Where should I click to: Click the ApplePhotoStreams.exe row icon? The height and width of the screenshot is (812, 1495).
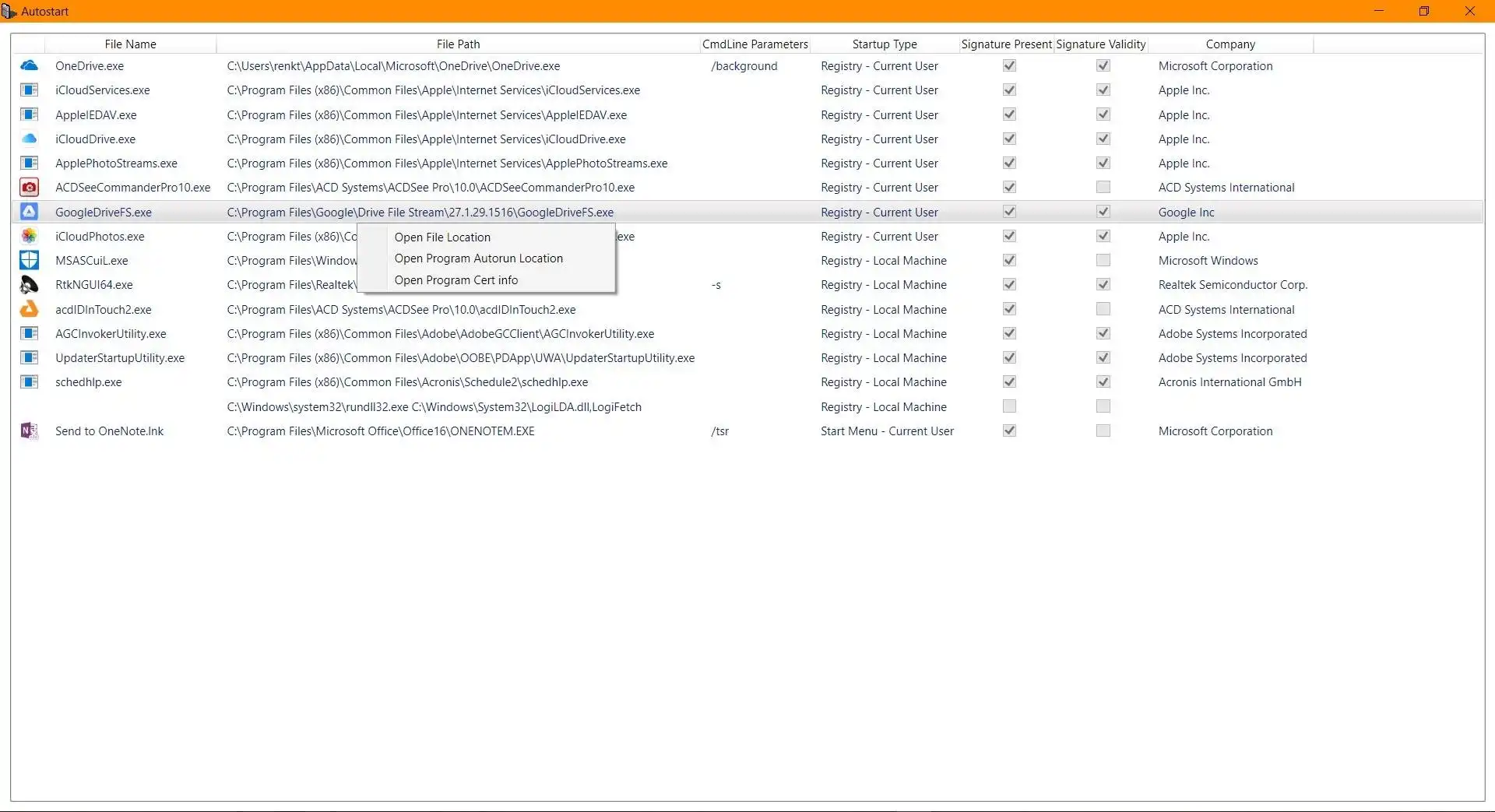(x=29, y=163)
